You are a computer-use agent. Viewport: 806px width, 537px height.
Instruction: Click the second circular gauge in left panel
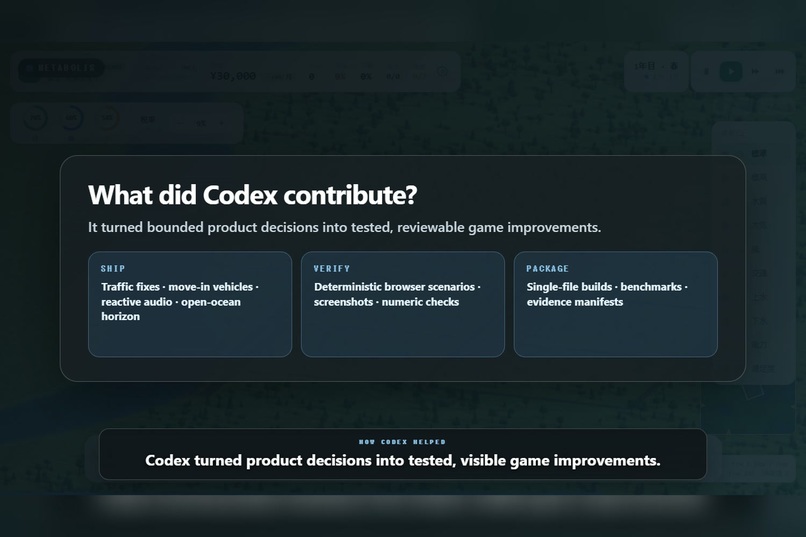[71, 118]
